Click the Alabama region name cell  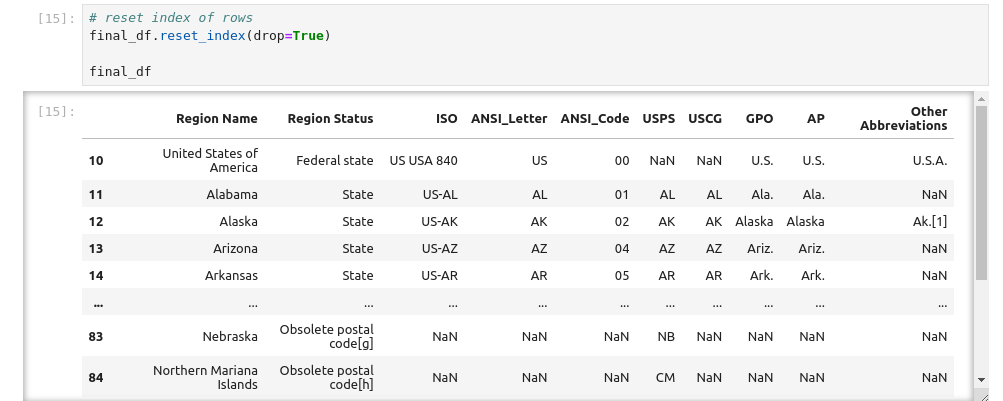[x=233, y=195]
